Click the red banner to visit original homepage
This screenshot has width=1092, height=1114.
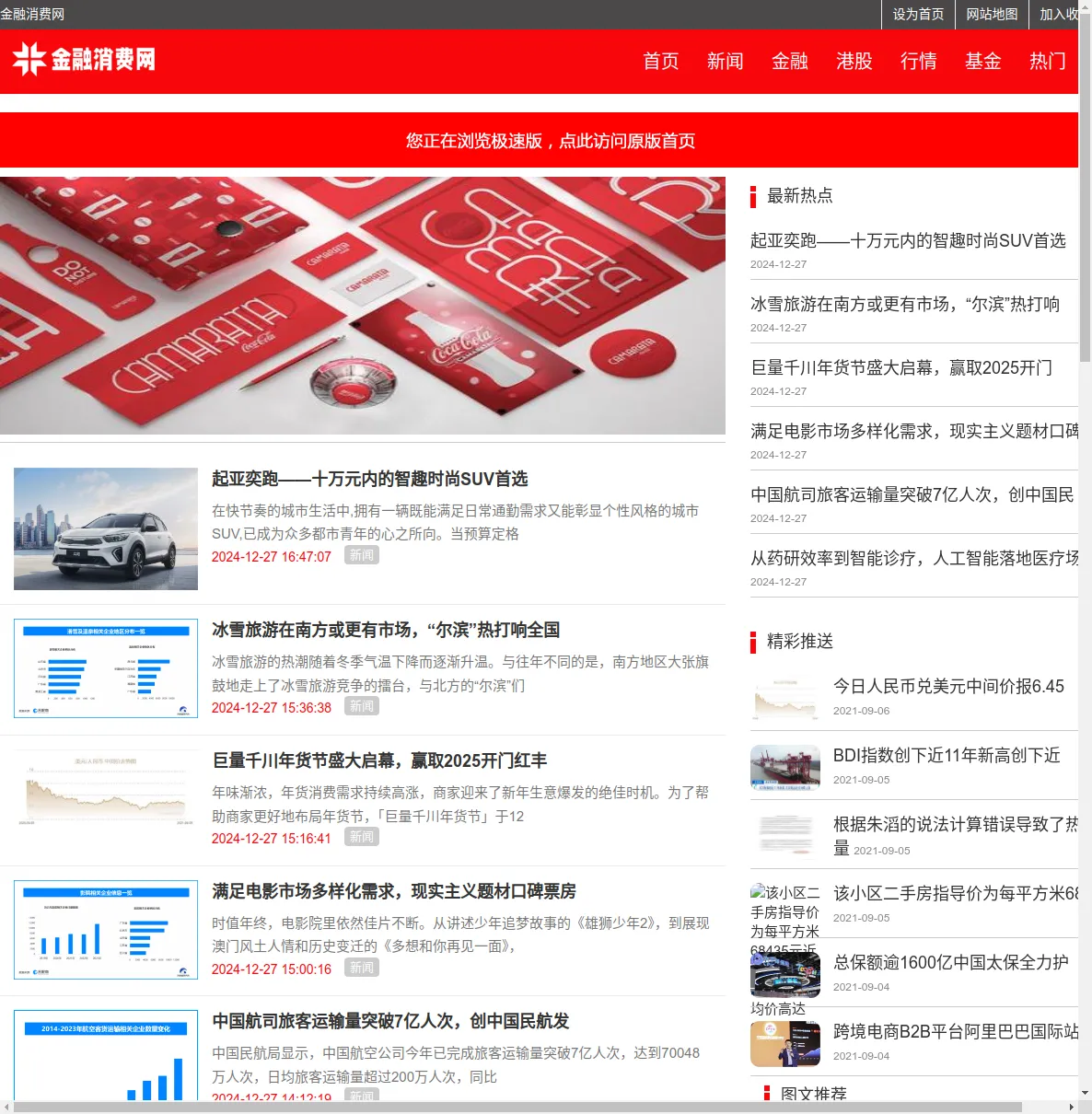point(539,140)
